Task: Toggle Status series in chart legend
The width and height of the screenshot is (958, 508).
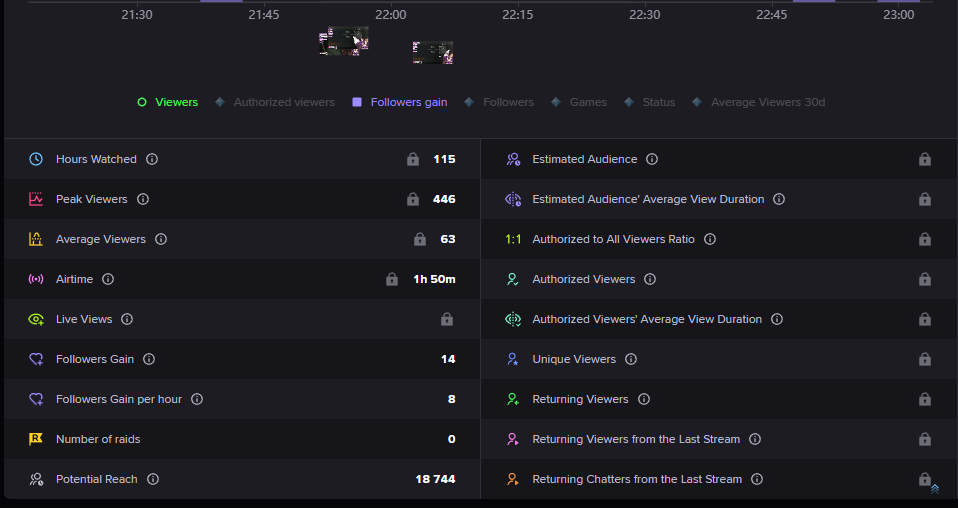Action: [x=649, y=102]
